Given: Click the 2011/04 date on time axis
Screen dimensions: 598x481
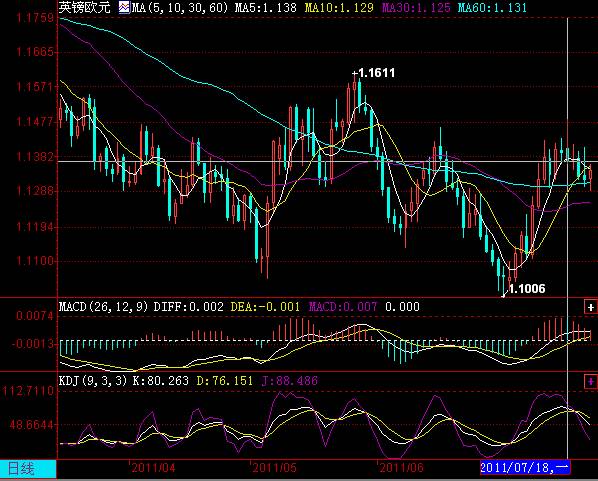Looking at the screenshot, I should click(153, 468).
